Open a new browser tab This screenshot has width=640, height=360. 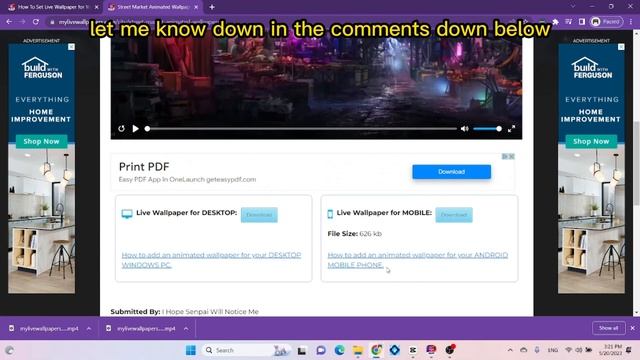[x=212, y=7]
